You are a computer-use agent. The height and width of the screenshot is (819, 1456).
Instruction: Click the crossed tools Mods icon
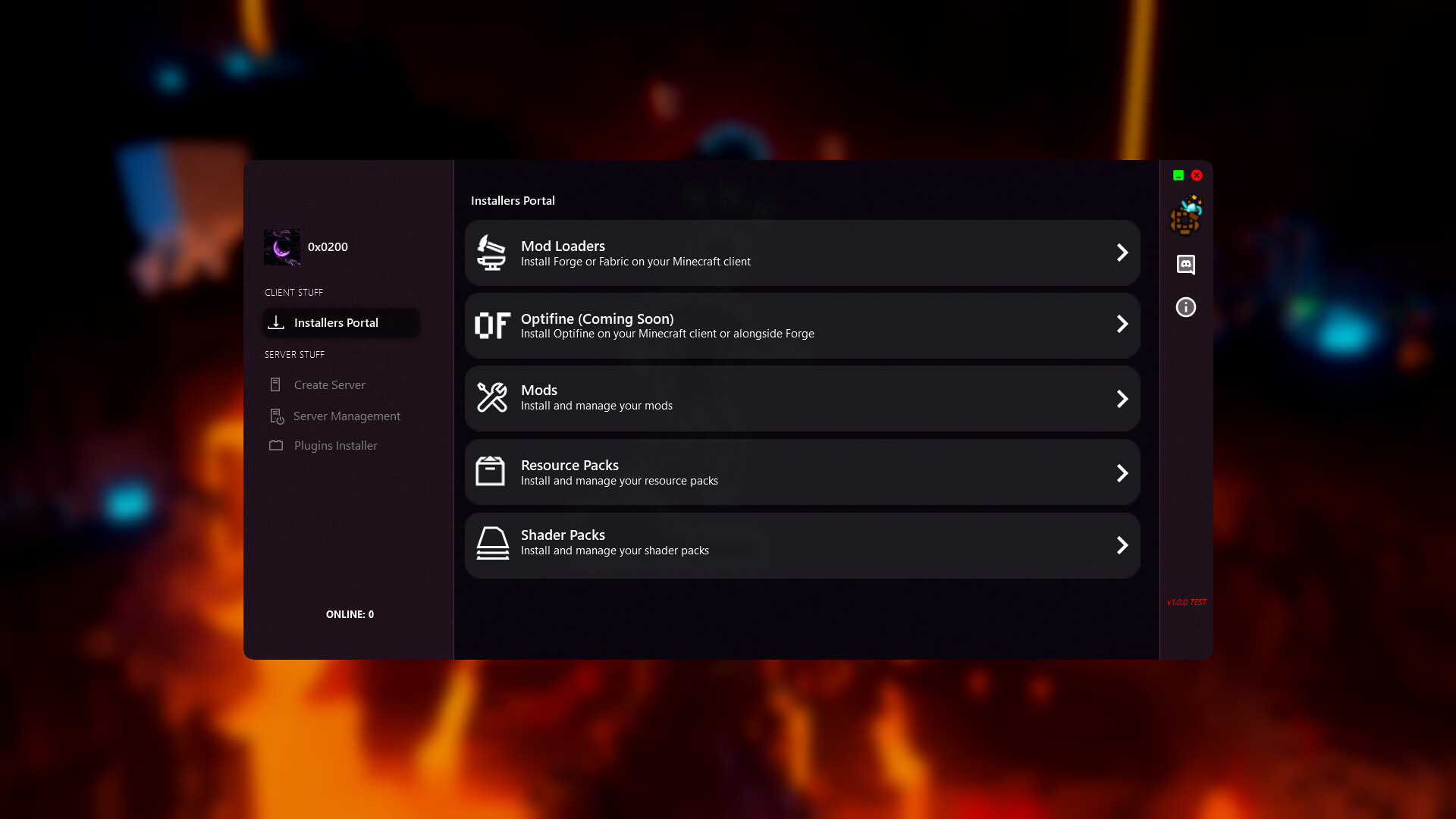tap(491, 397)
